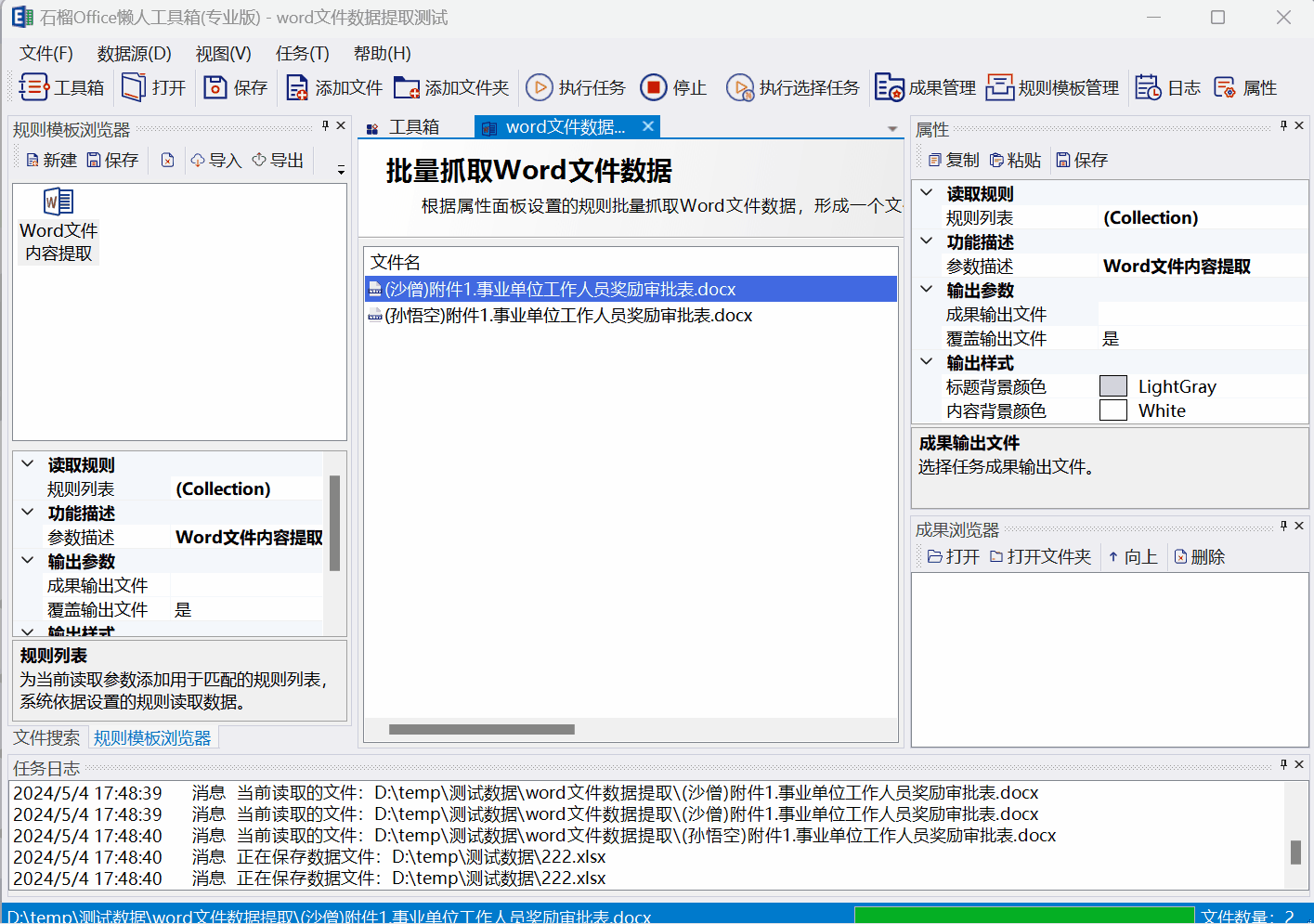Open the 数据源(D) menu

135,54
